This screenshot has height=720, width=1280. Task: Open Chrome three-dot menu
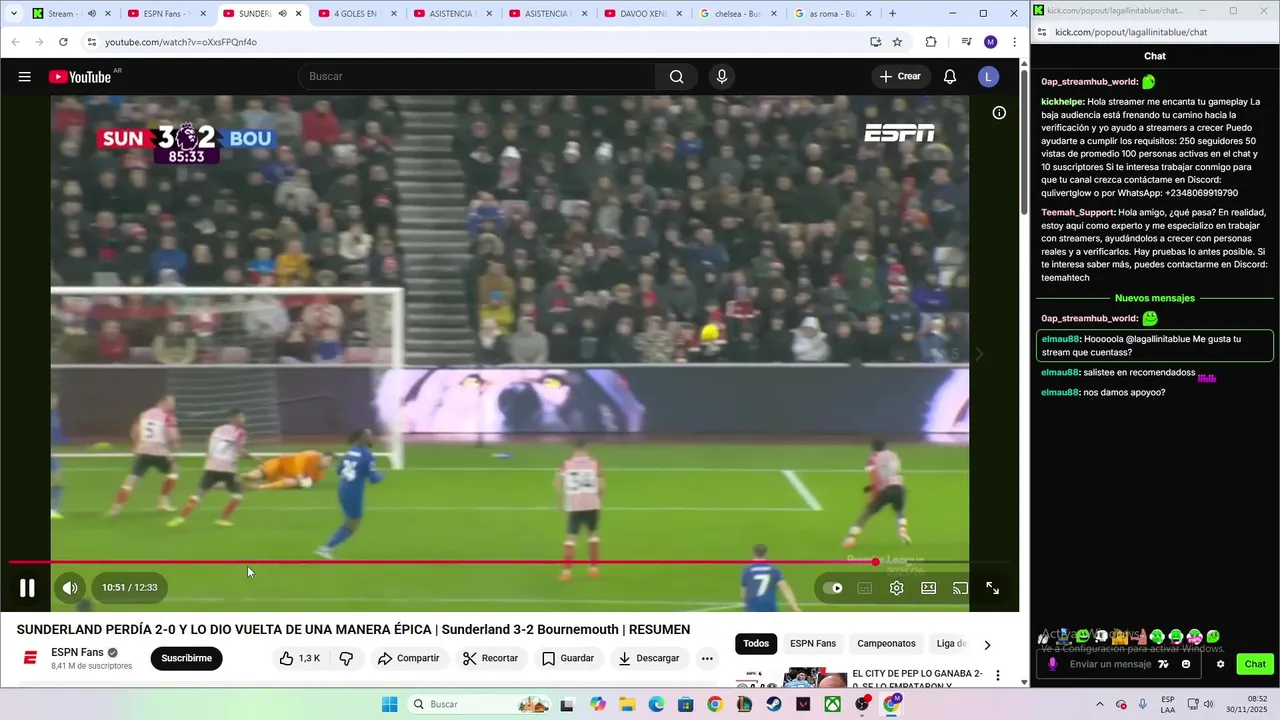(1014, 42)
